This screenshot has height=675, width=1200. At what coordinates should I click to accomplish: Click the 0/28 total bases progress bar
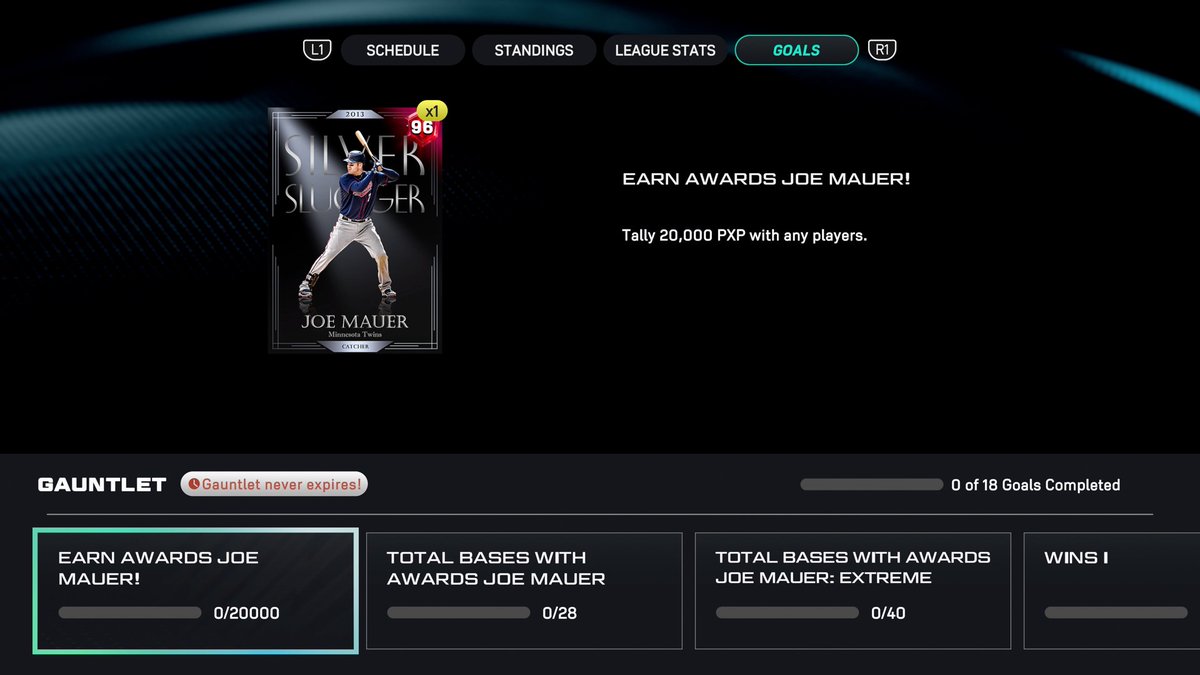coord(459,613)
